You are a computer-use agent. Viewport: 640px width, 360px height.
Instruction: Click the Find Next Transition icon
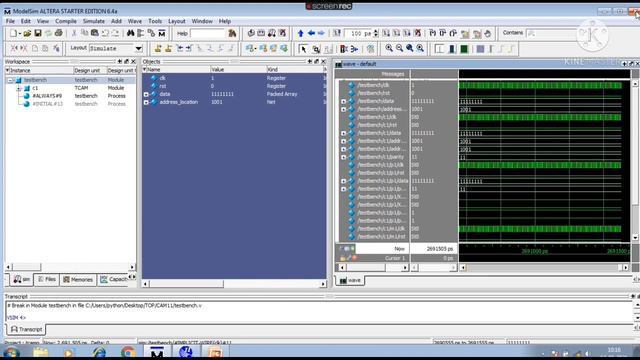(189, 49)
